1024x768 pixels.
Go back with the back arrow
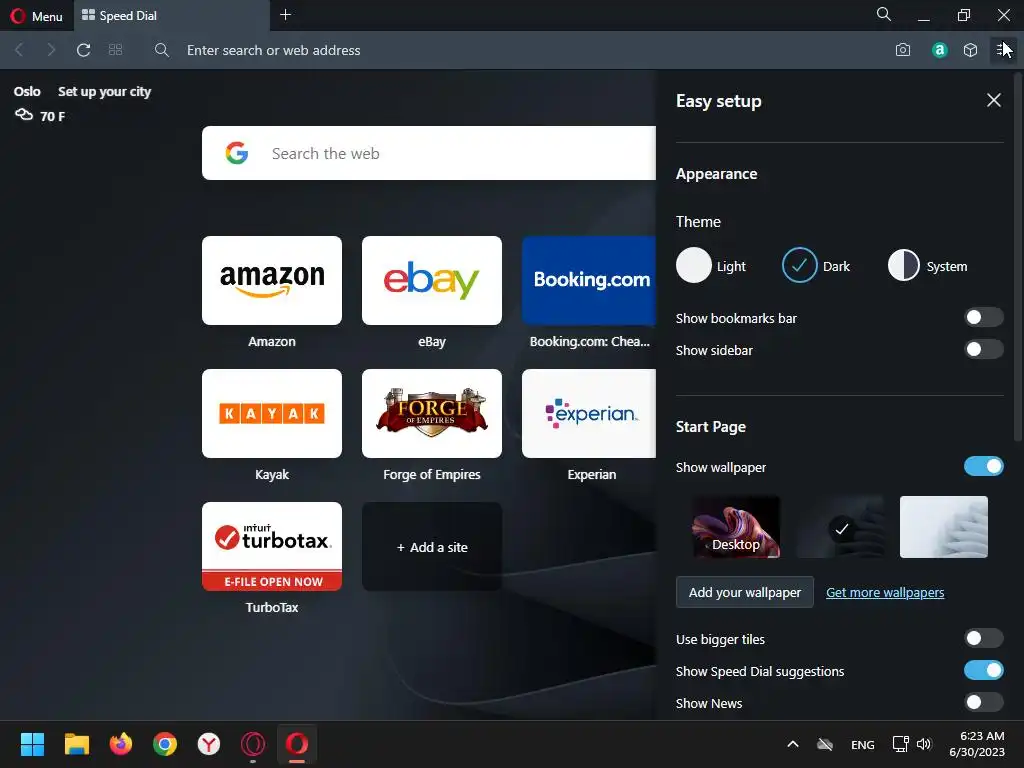coord(19,50)
